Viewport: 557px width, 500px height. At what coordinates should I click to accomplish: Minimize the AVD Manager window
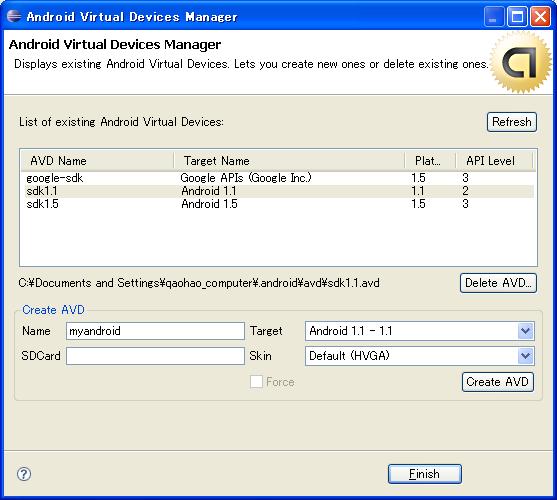click(493, 17)
